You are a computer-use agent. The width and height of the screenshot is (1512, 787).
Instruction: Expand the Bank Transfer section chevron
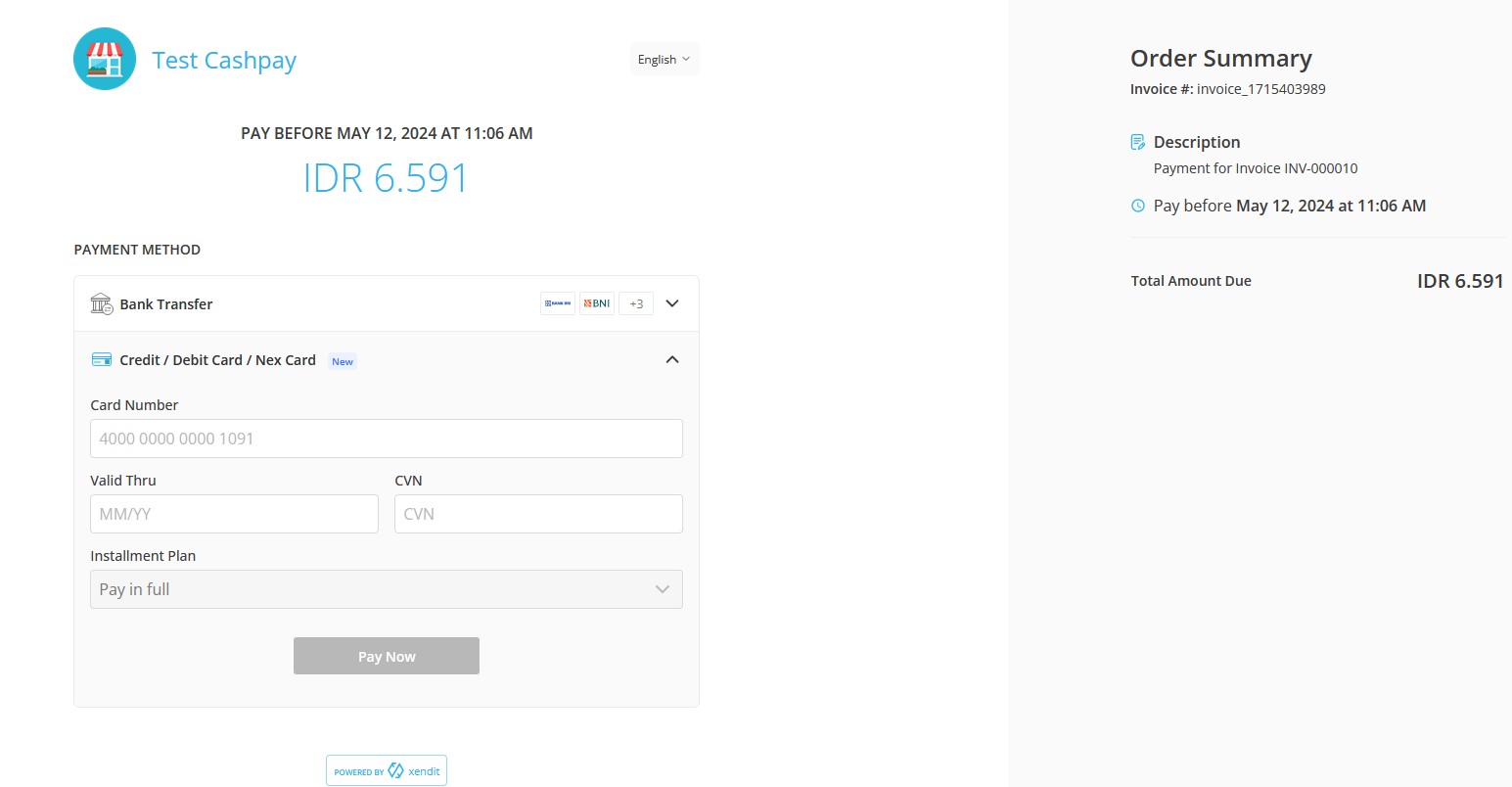(x=672, y=302)
